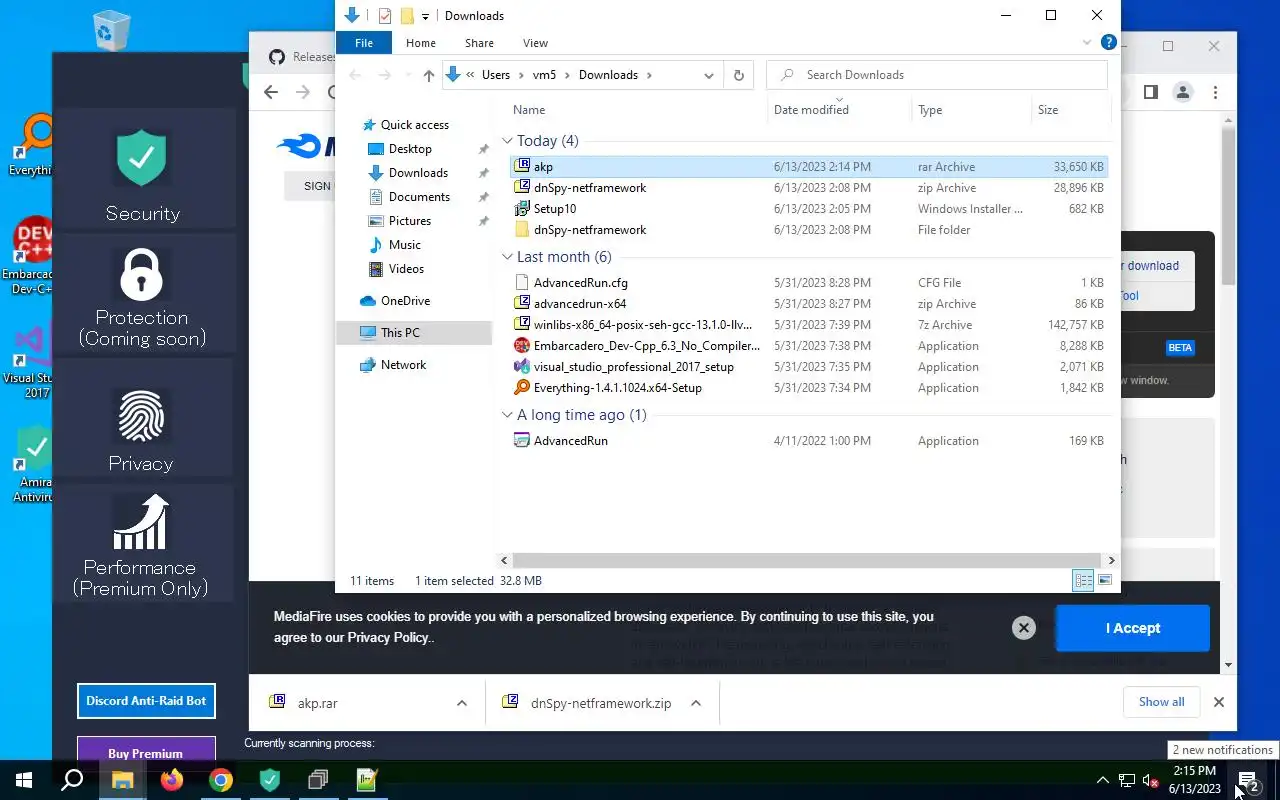The width and height of the screenshot is (1280, 800).
Task: Click the Explorer horizontal scrollbar
Action: [x=807, y=561]
